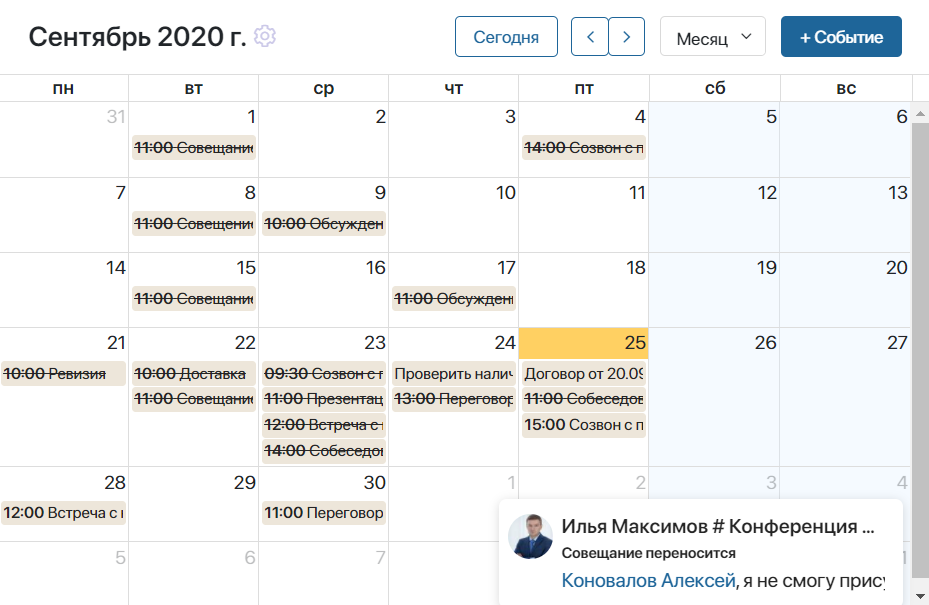Open Проверить наличие task on the 24th
The height and width of the screenshot is (605, 929).
tap(453, 374)
